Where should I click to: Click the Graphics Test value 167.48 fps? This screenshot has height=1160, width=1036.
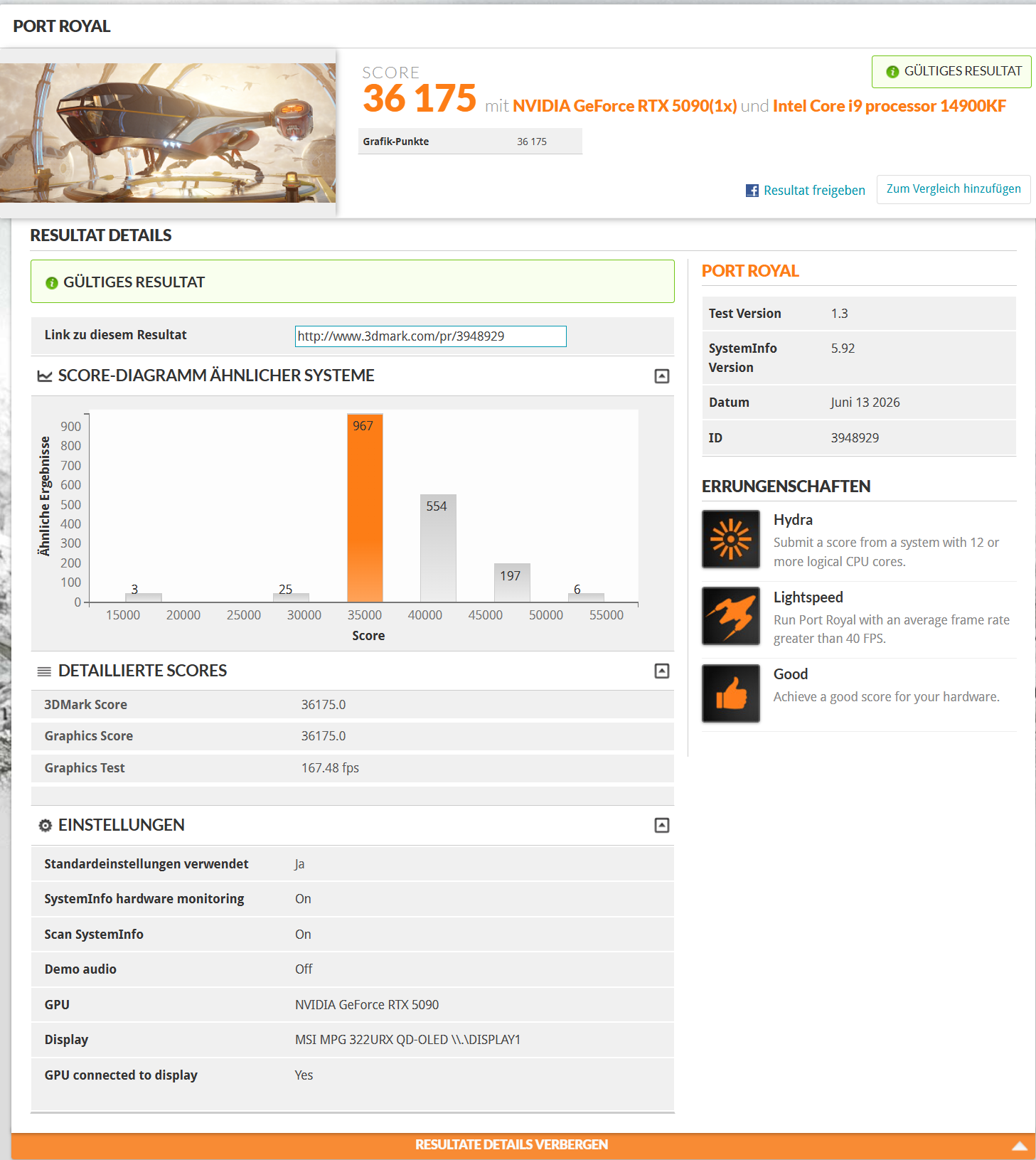pos(330,768)
